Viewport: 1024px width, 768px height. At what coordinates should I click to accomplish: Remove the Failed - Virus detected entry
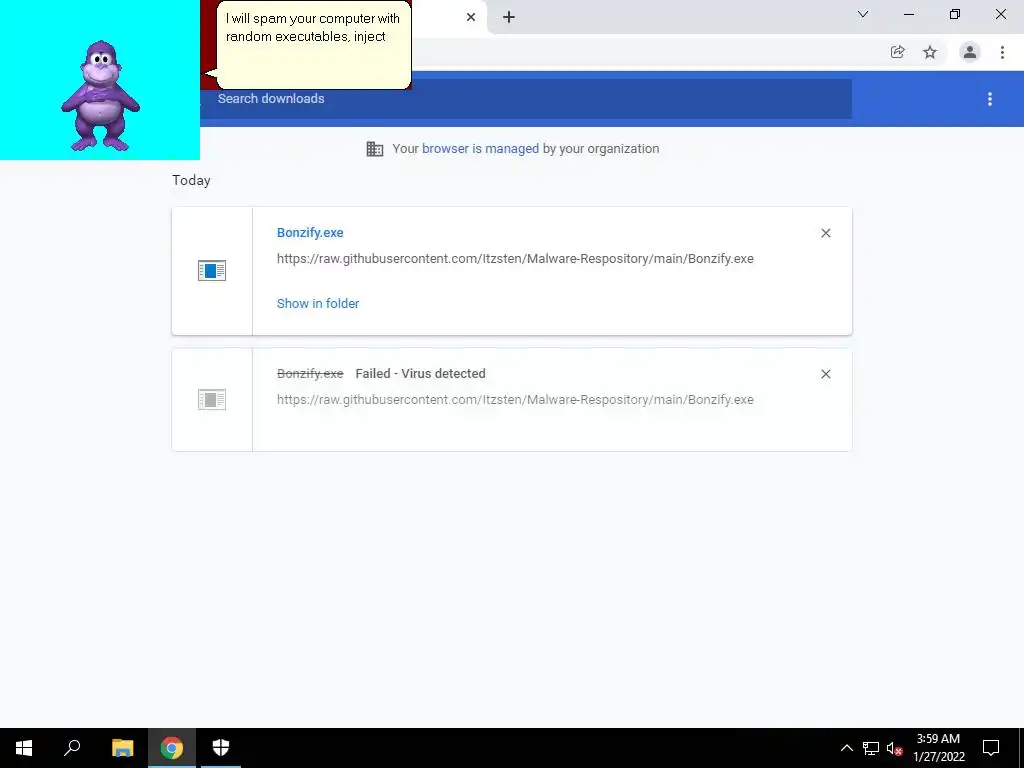(x=825, y=374)
